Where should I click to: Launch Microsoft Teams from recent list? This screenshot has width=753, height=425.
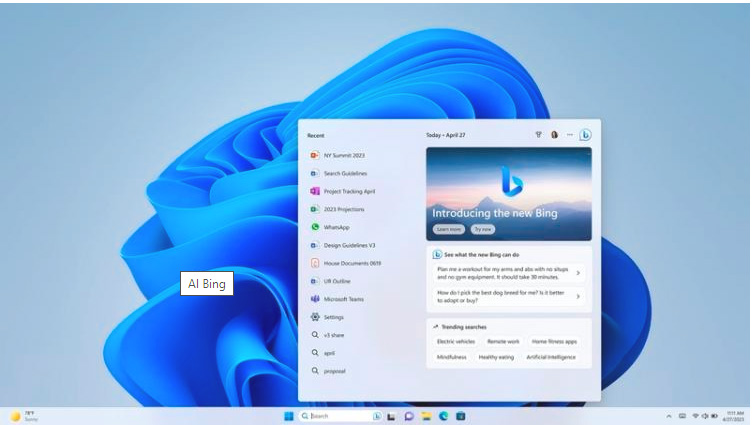coord(315,299)
